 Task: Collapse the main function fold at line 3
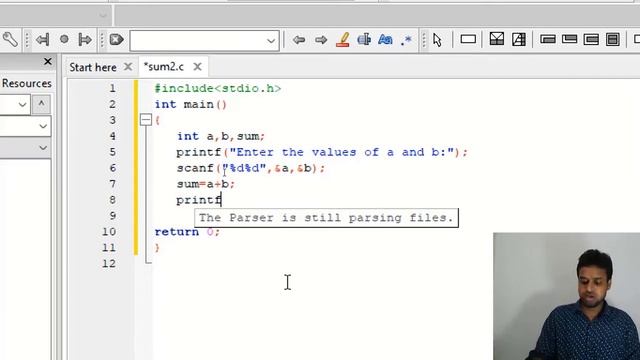pyautogui.click(x=146, y=120)
